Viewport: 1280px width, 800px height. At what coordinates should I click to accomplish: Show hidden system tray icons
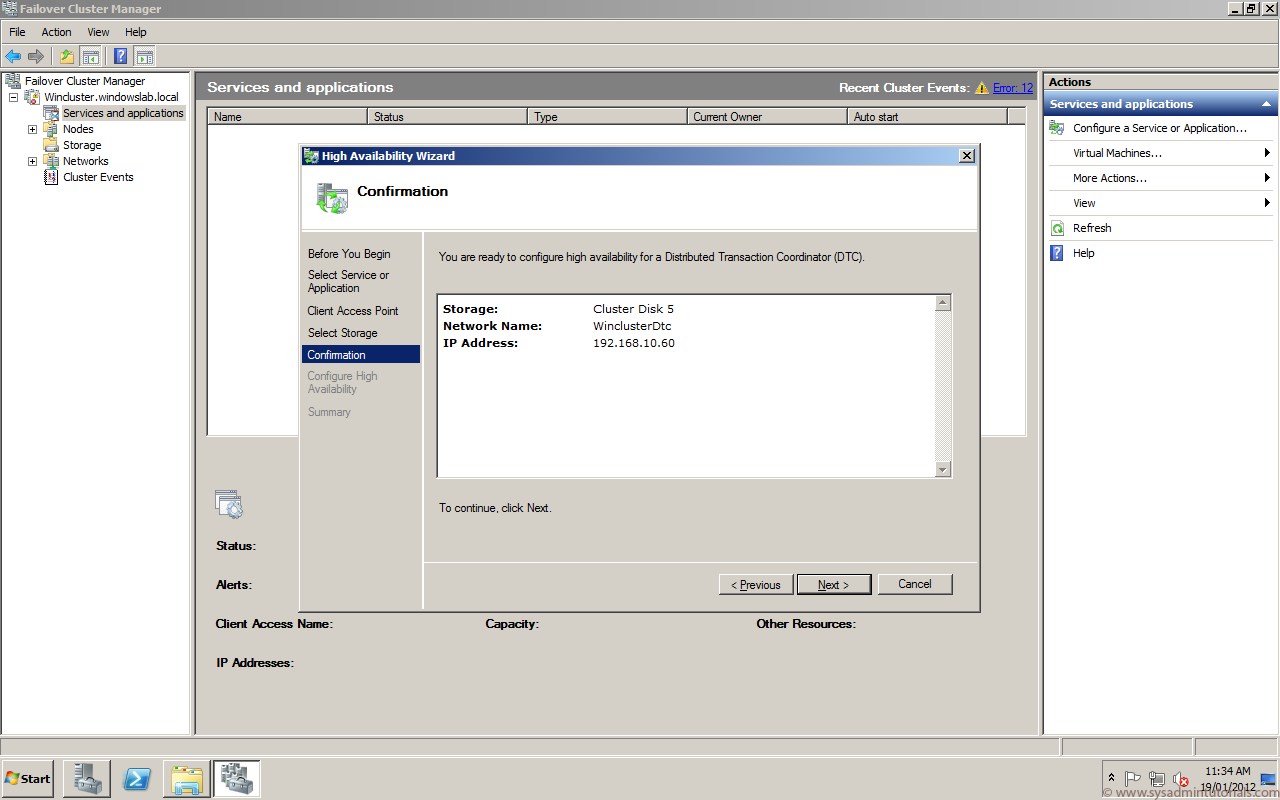point(1111,778)
